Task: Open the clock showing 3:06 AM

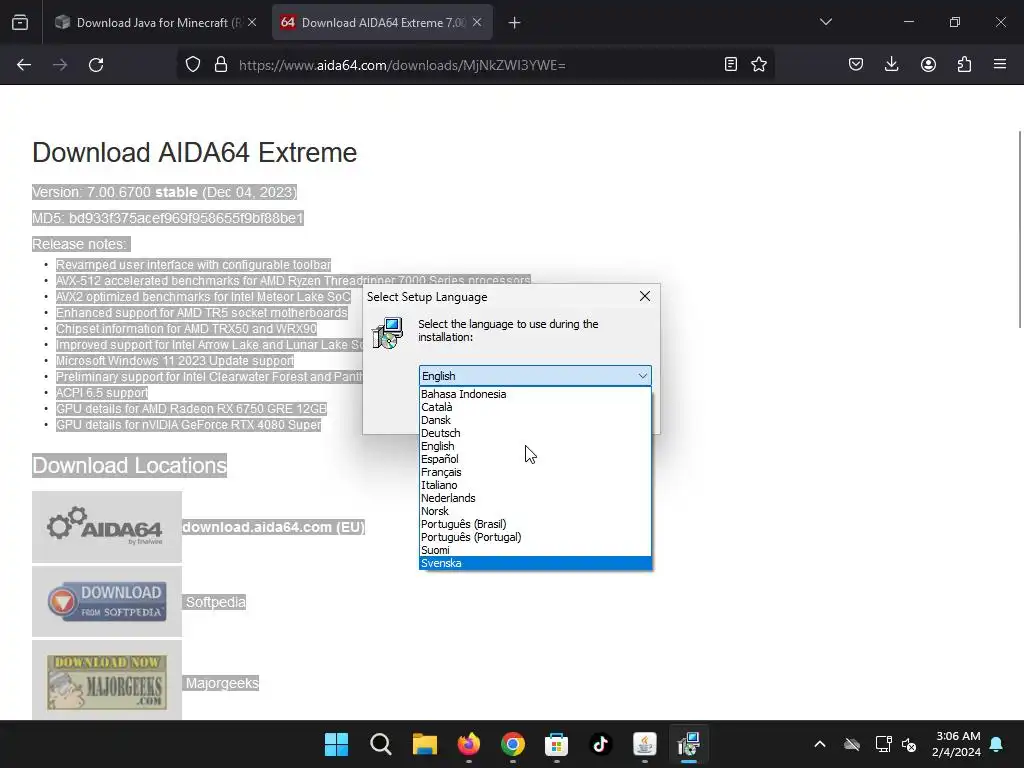Action: (957, 744)
